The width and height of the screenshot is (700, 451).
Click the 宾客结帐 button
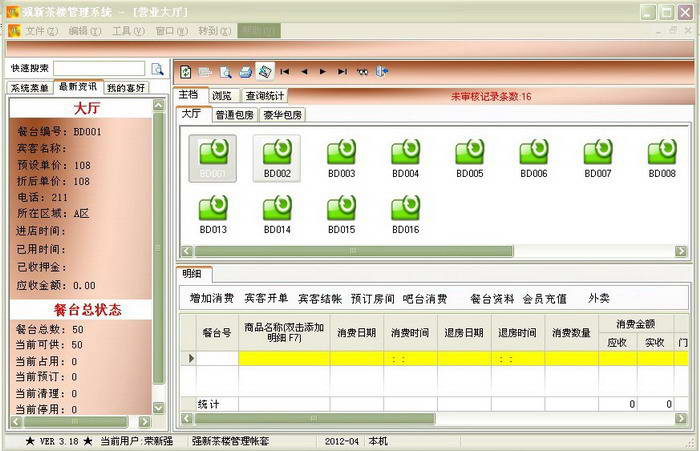click(320, 298)
